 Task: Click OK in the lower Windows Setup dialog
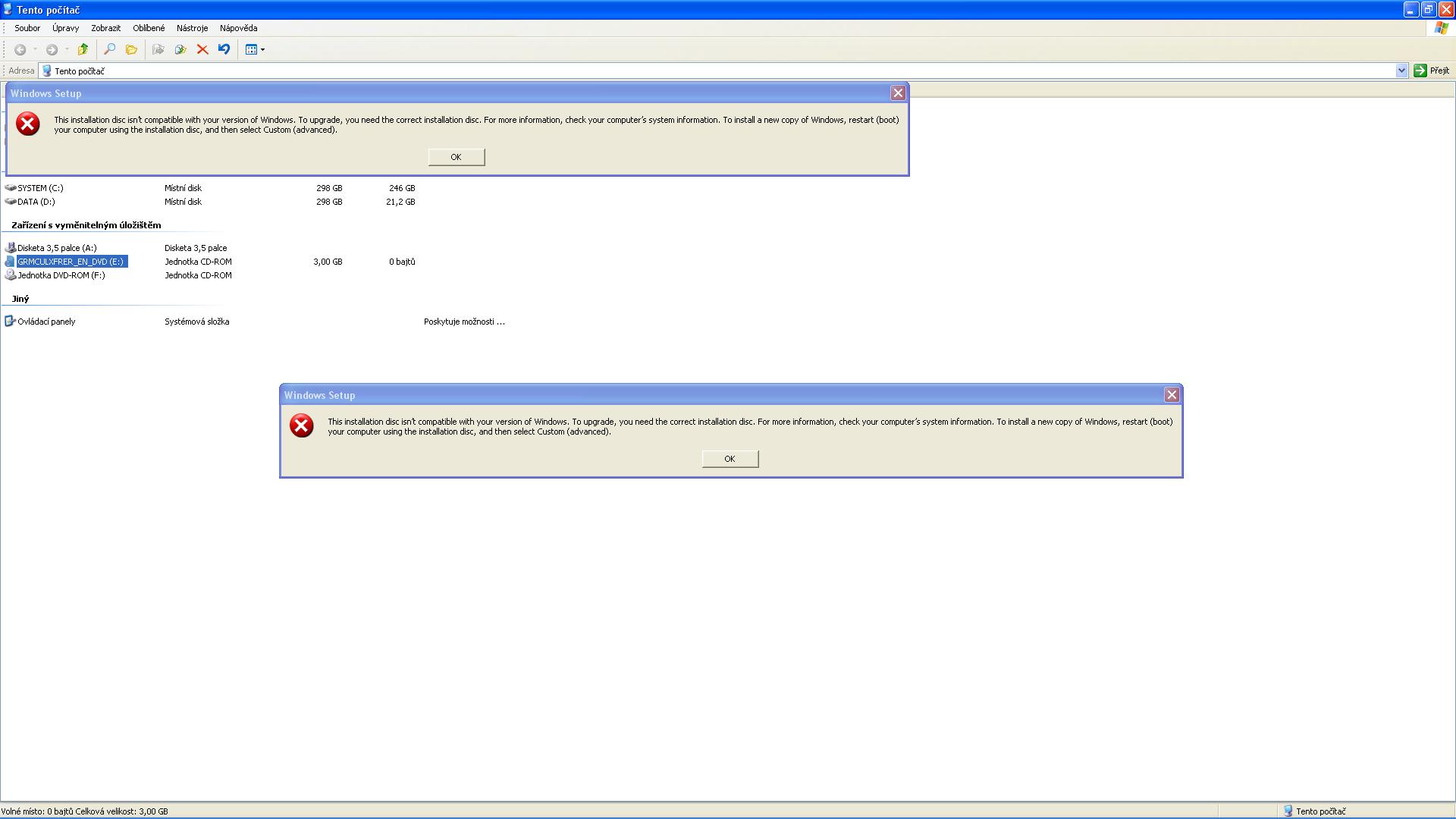tap(730, 459)
